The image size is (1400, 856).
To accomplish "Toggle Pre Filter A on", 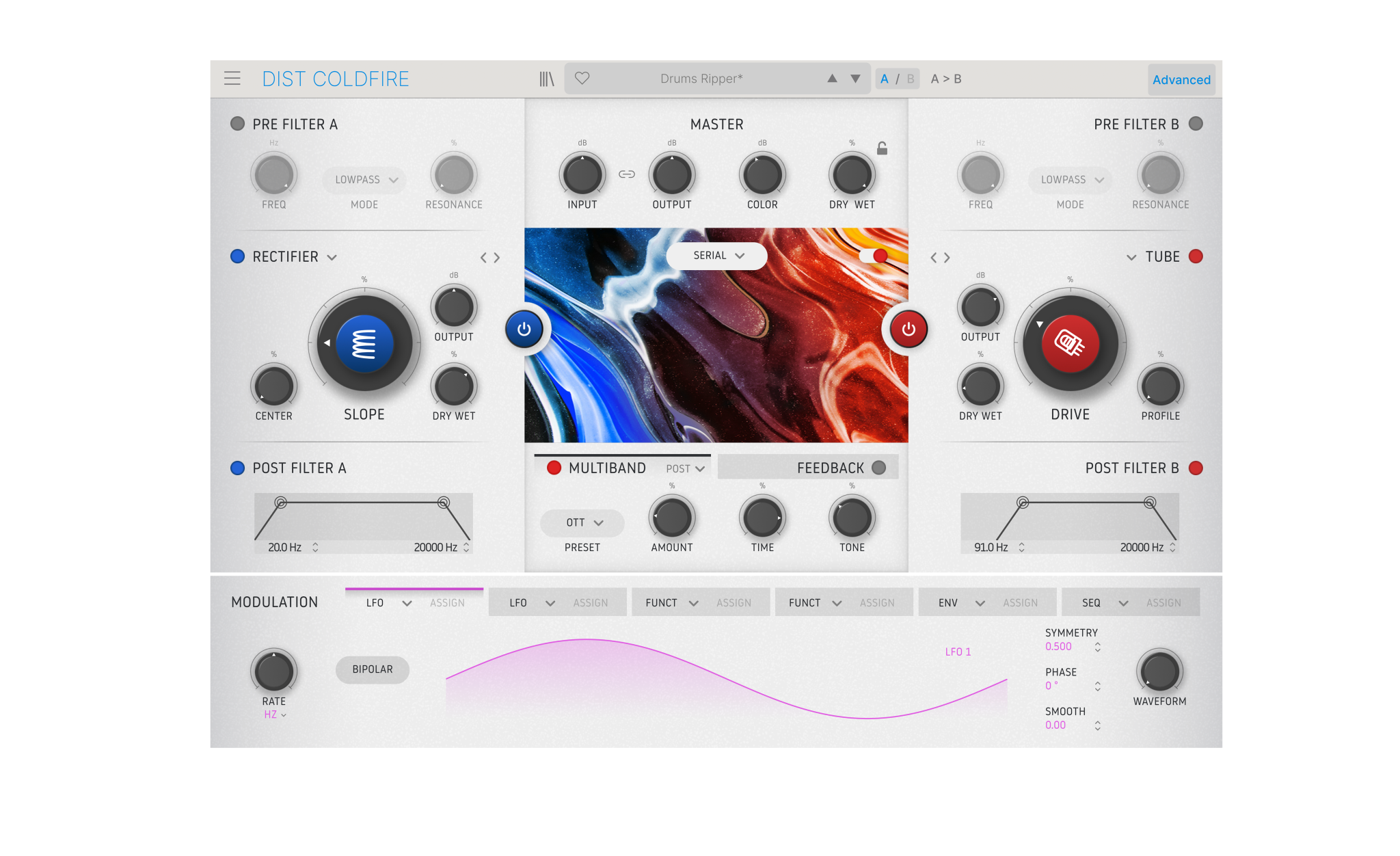I will (237, 124).
